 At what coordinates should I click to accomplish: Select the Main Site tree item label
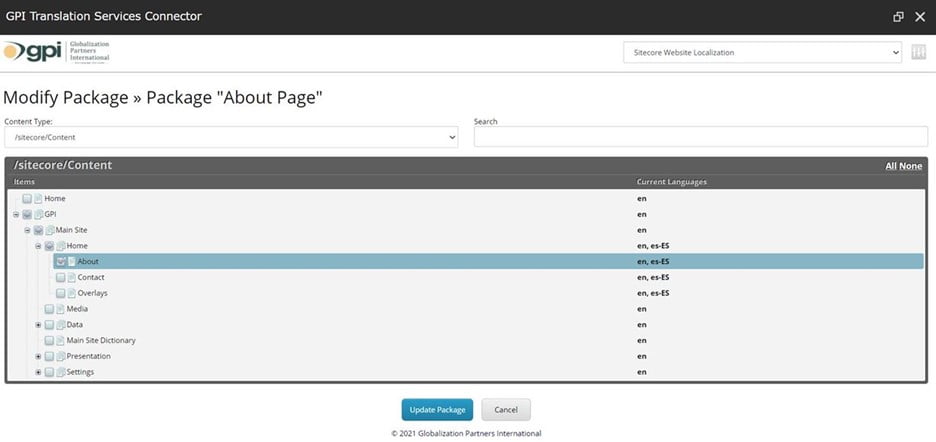pos(72,230)
